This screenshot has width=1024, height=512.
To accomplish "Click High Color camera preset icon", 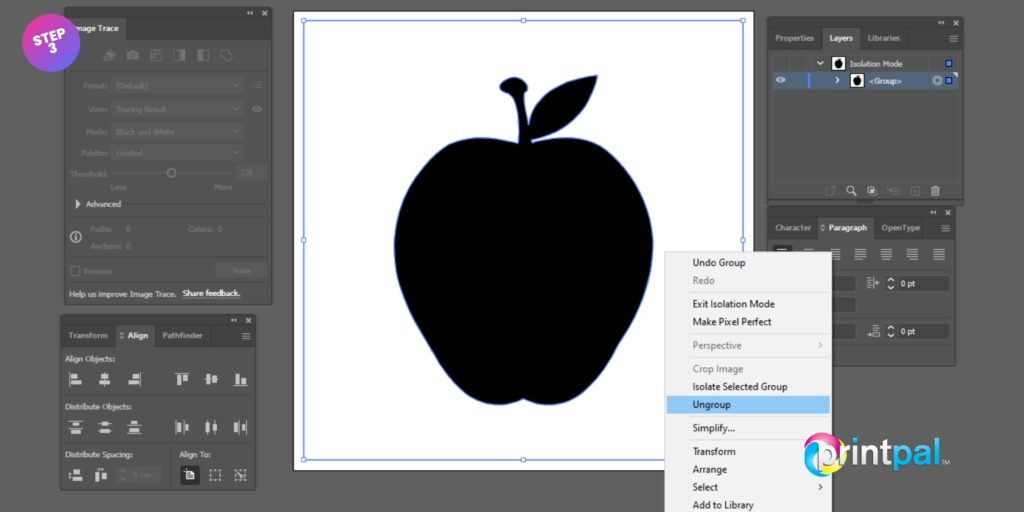I will [x=133, y=56].
